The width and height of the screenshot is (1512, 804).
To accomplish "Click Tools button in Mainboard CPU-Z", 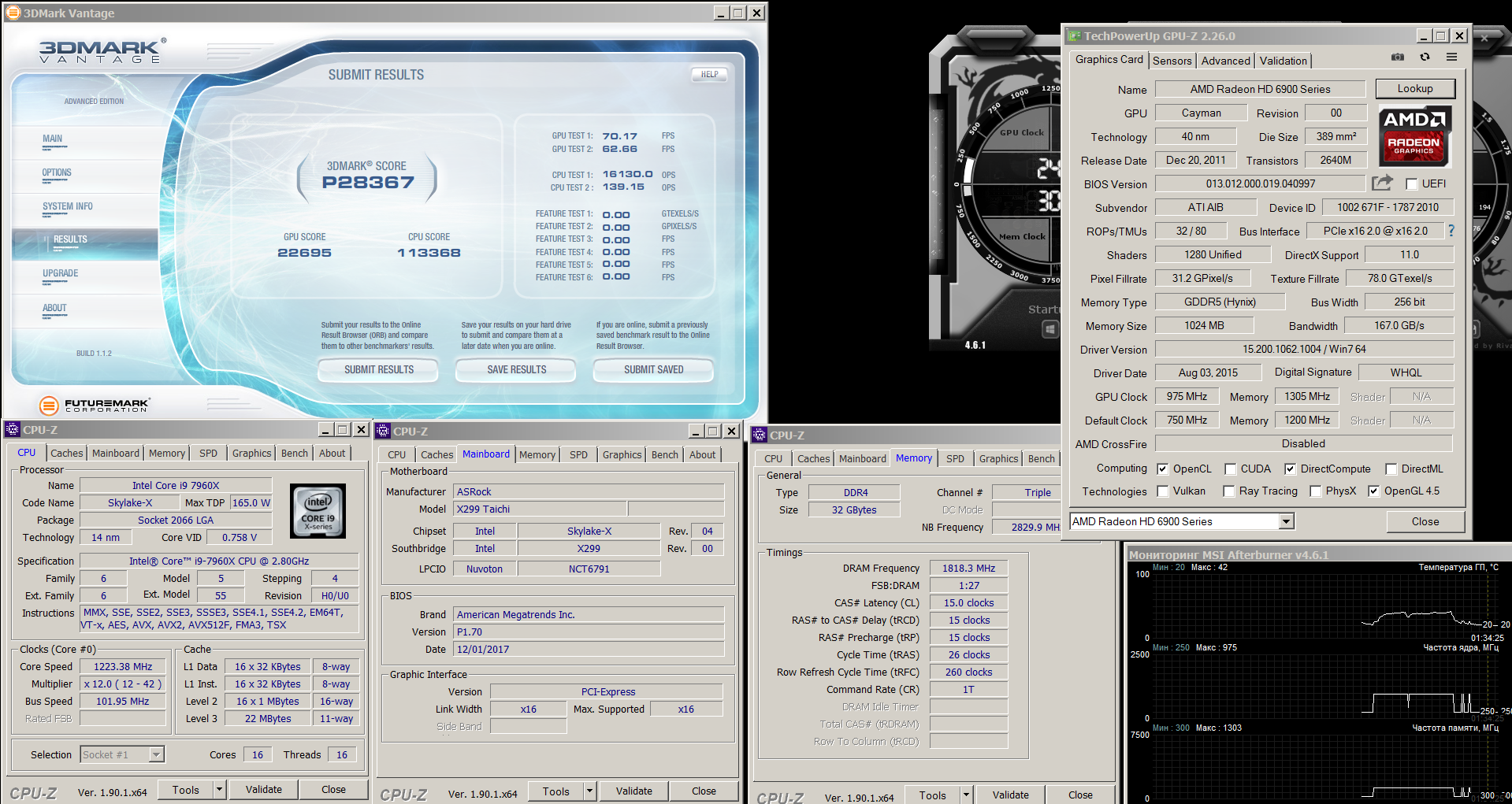I will point(555,791).
